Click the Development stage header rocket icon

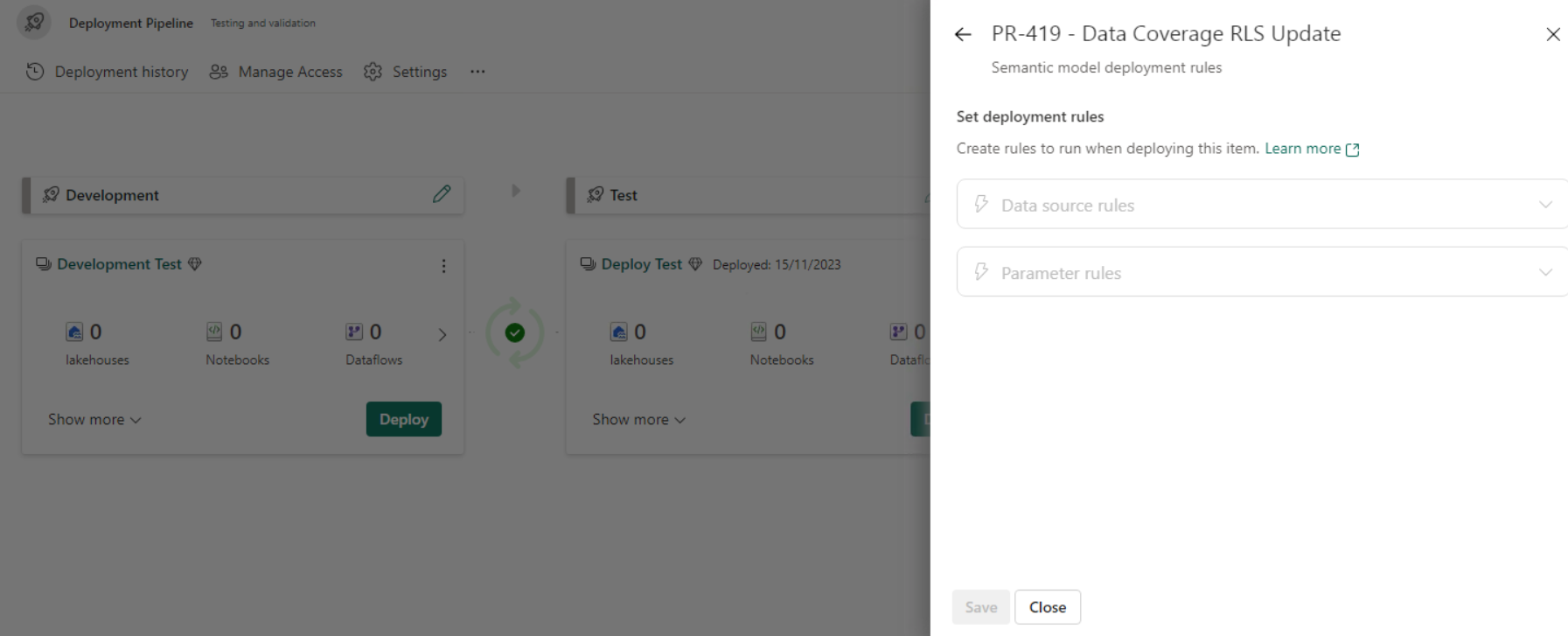(51, 194)
